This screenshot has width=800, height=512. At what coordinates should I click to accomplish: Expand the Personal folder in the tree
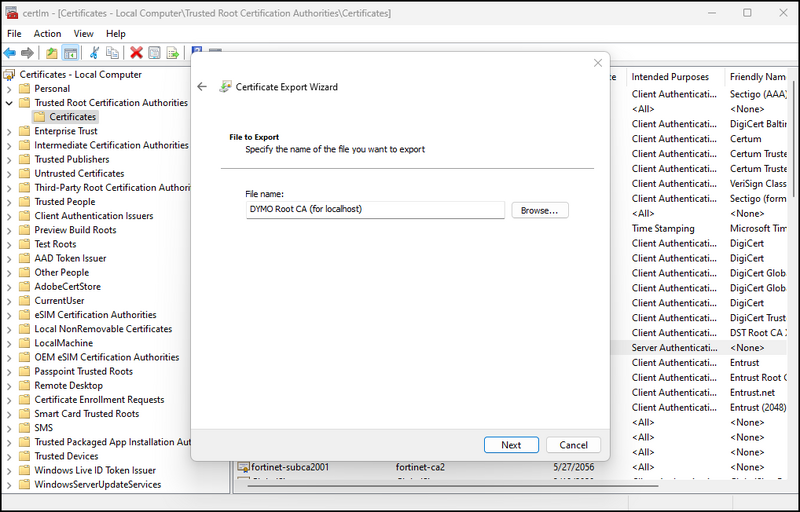coord(10,89)
